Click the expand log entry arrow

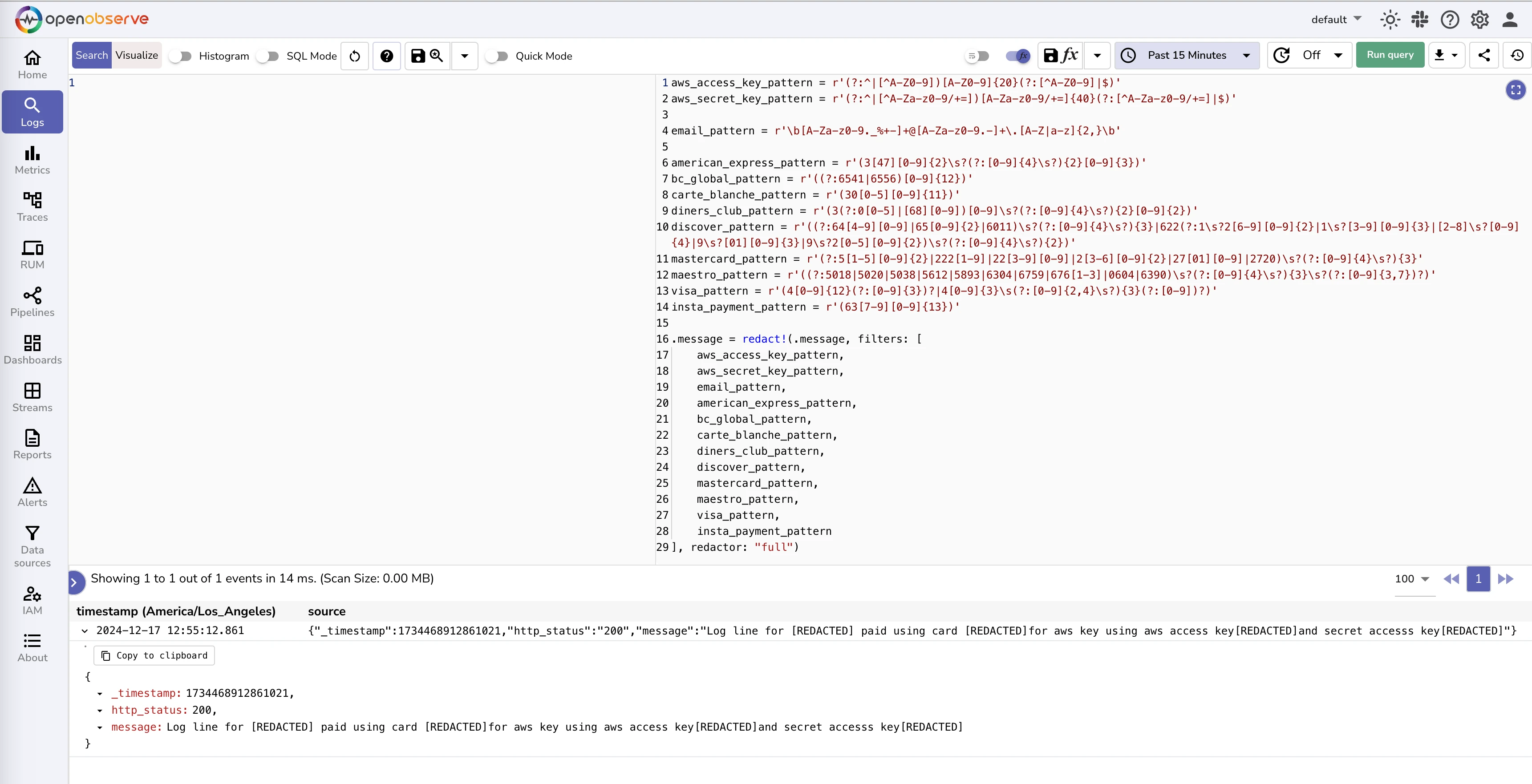click(84, 630)
